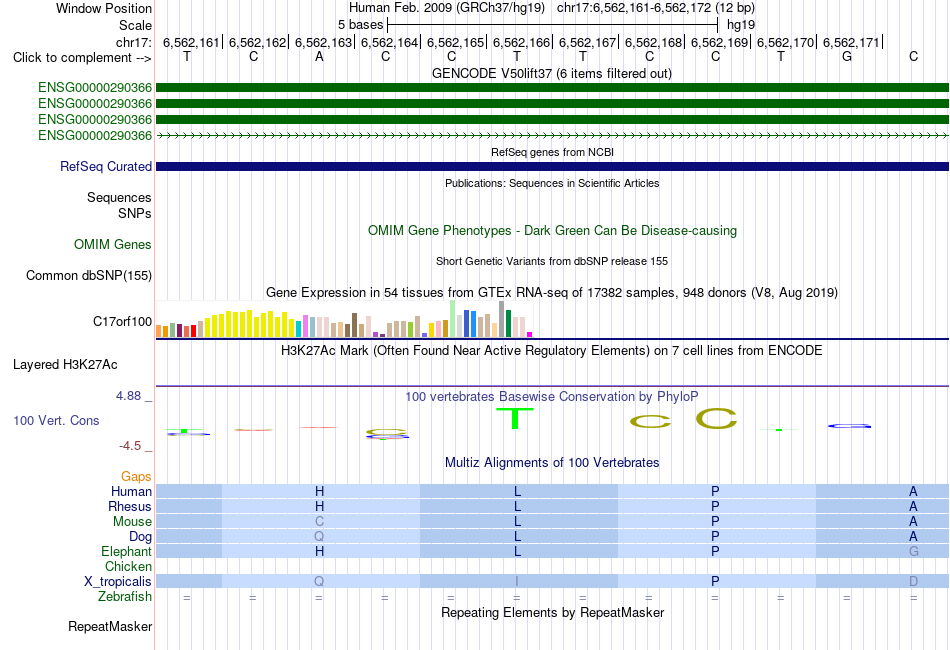Image resolution: width=950 pixels, height=650 pixels.
Task: Click the SNPs label under Sequences
Action: (135, 213)
